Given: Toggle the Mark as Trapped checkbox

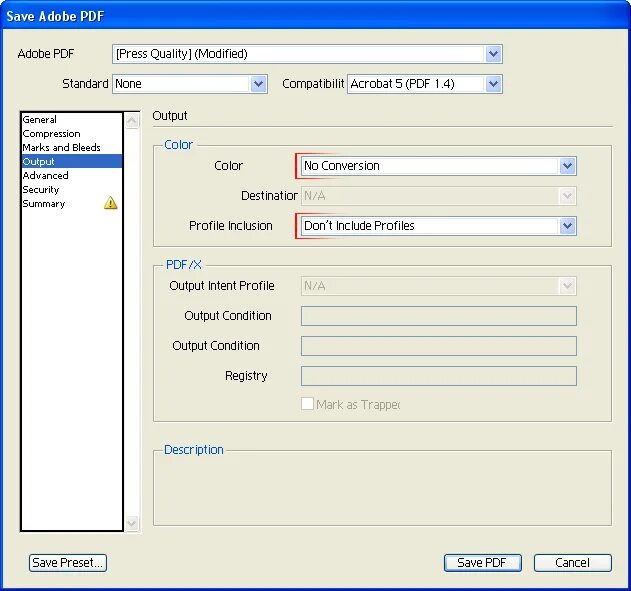Looking at the screenshot, I should coord(307,404).
